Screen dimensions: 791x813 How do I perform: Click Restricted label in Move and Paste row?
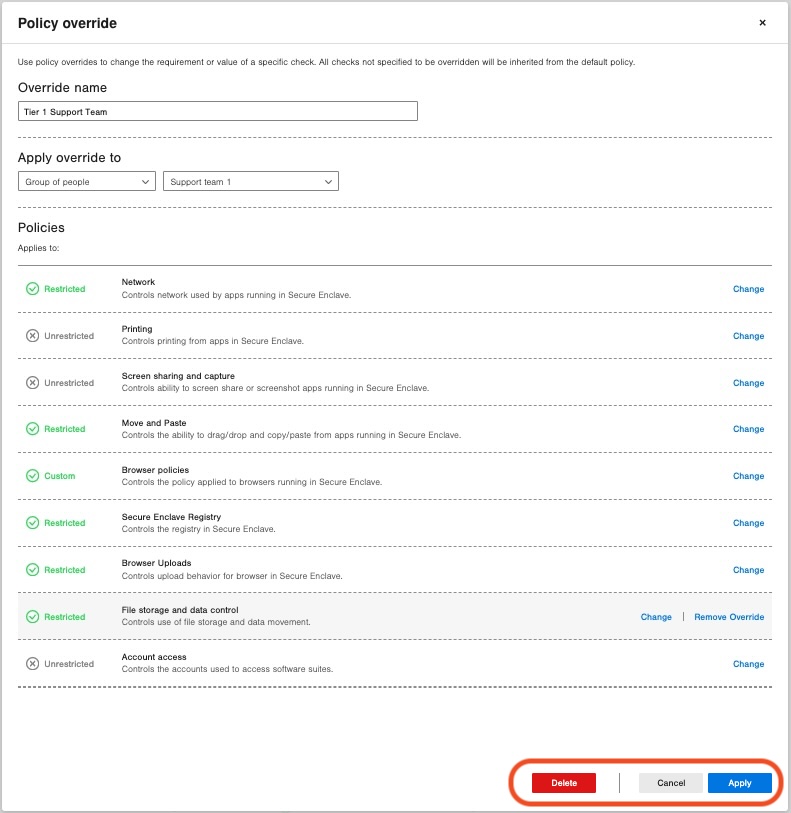tap(64, 429)
